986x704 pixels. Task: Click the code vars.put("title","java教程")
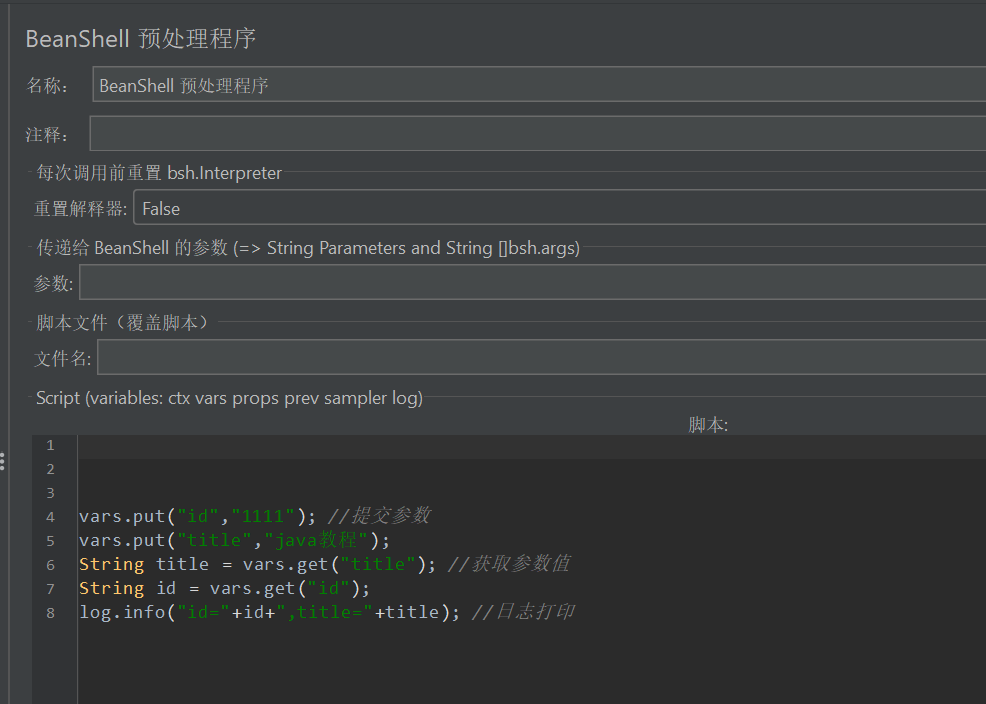235,541
